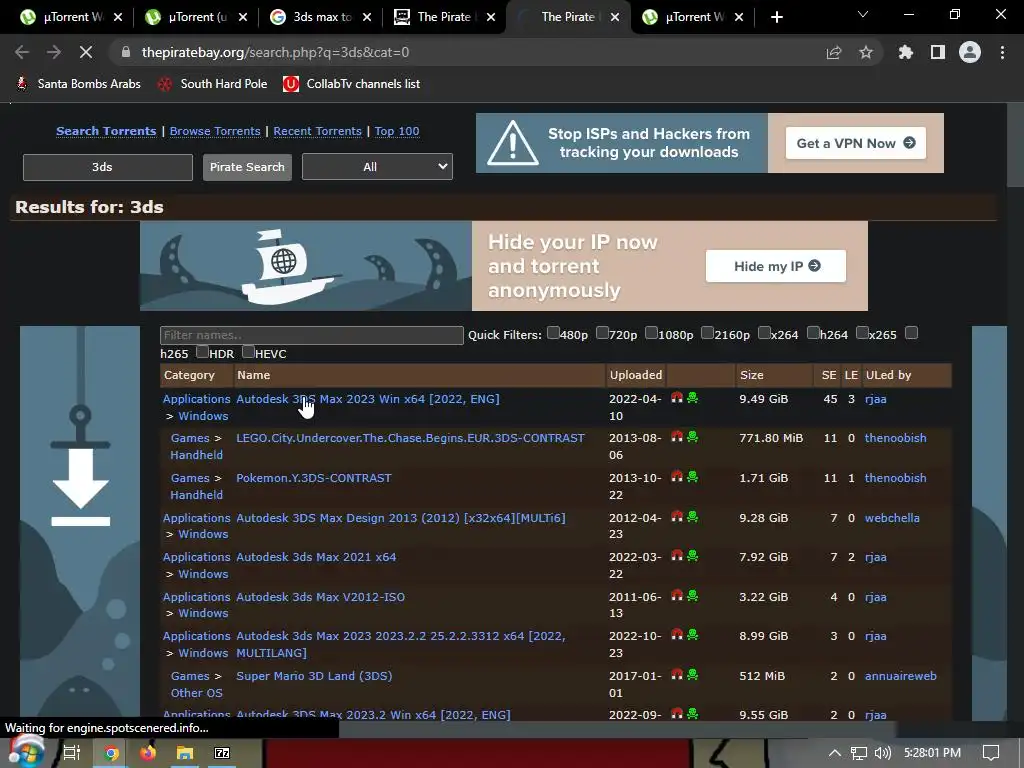Open Task View on the taskbar
This screenshot has width=1024, height=768.
click(71, 753)
